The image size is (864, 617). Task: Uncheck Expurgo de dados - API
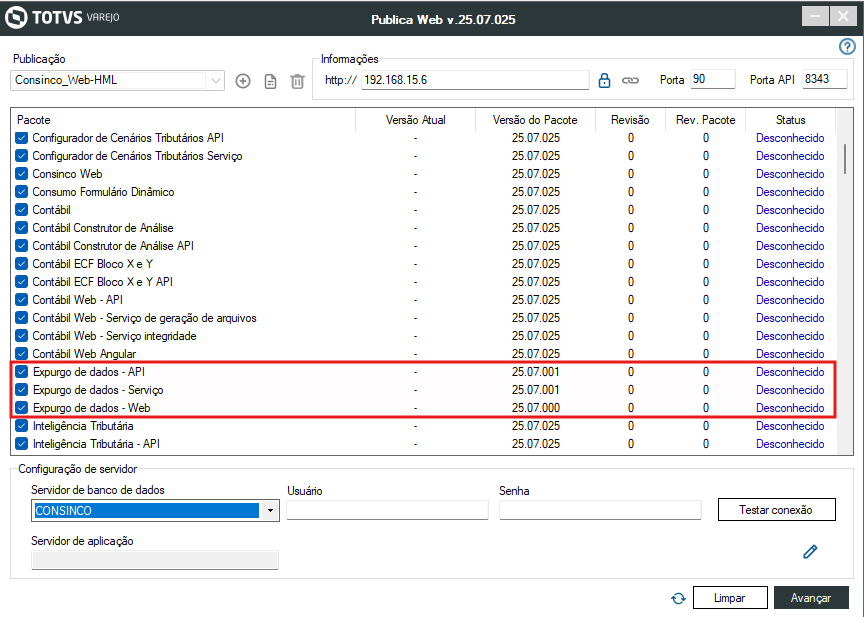coord(21,372)
